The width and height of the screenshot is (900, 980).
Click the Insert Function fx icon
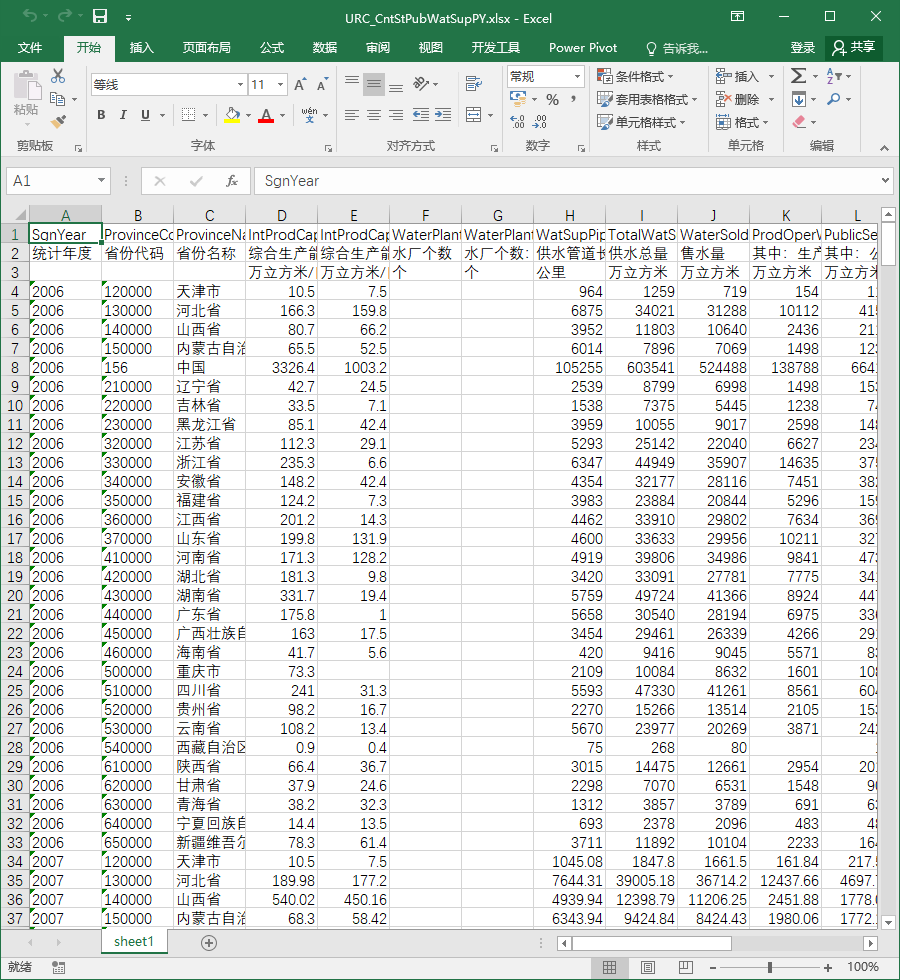coord(232,181)
